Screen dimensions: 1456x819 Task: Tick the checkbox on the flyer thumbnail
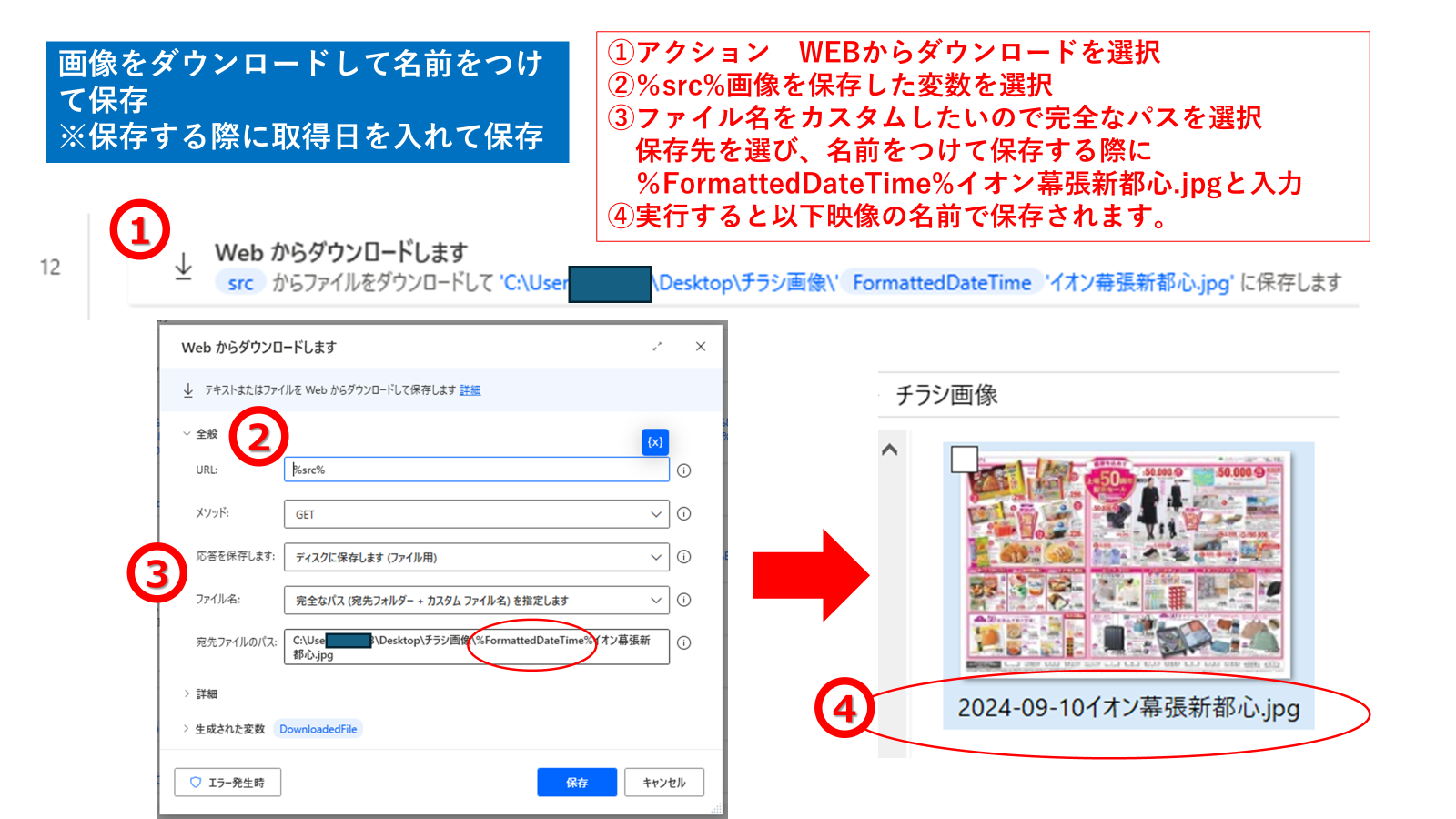tap(965, 460)
